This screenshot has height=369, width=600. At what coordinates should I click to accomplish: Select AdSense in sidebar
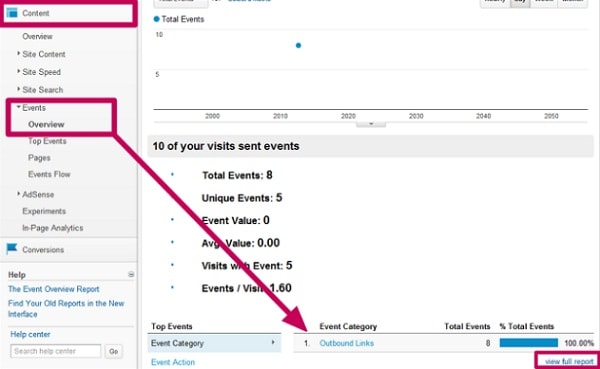pyautogui.click(x=38, y=194)
